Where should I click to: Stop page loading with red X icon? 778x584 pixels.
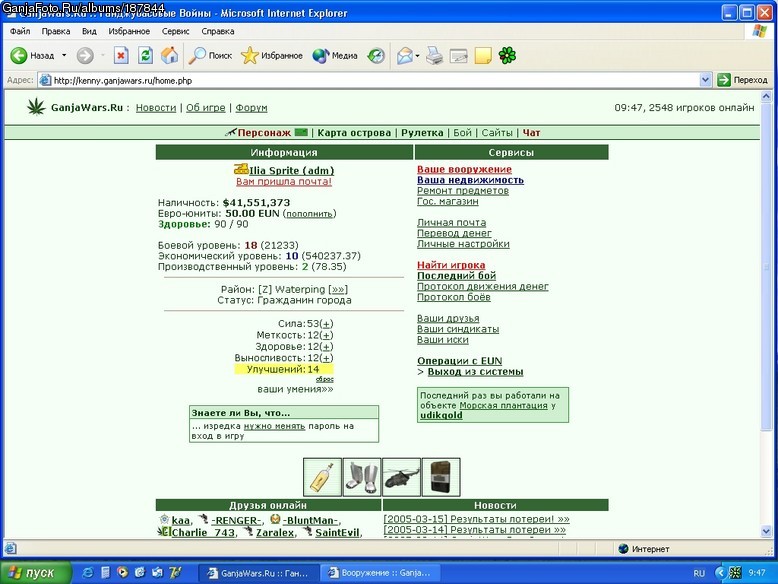point(121,56)
